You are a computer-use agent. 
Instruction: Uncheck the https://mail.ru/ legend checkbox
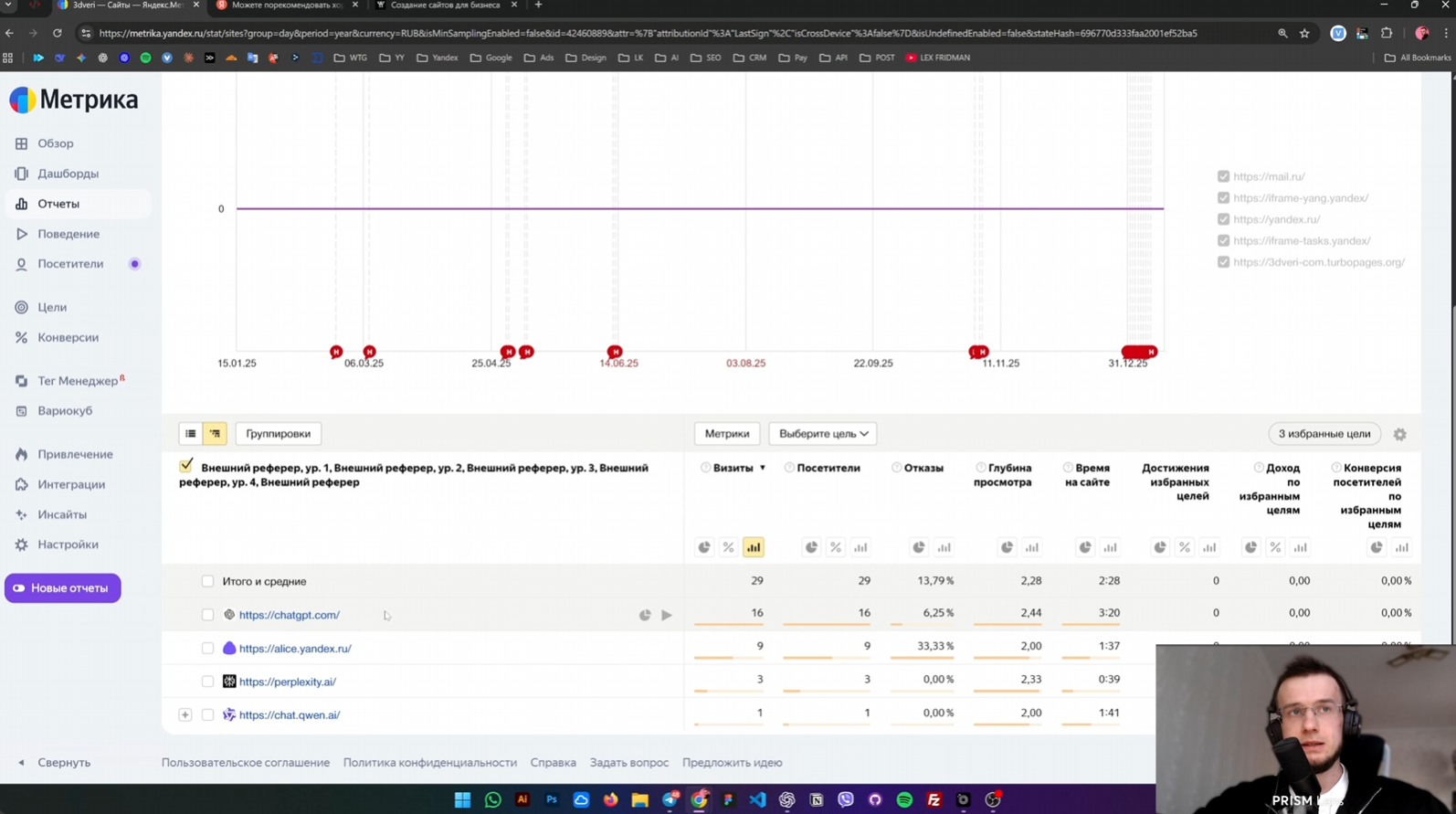pos(1223,176)
